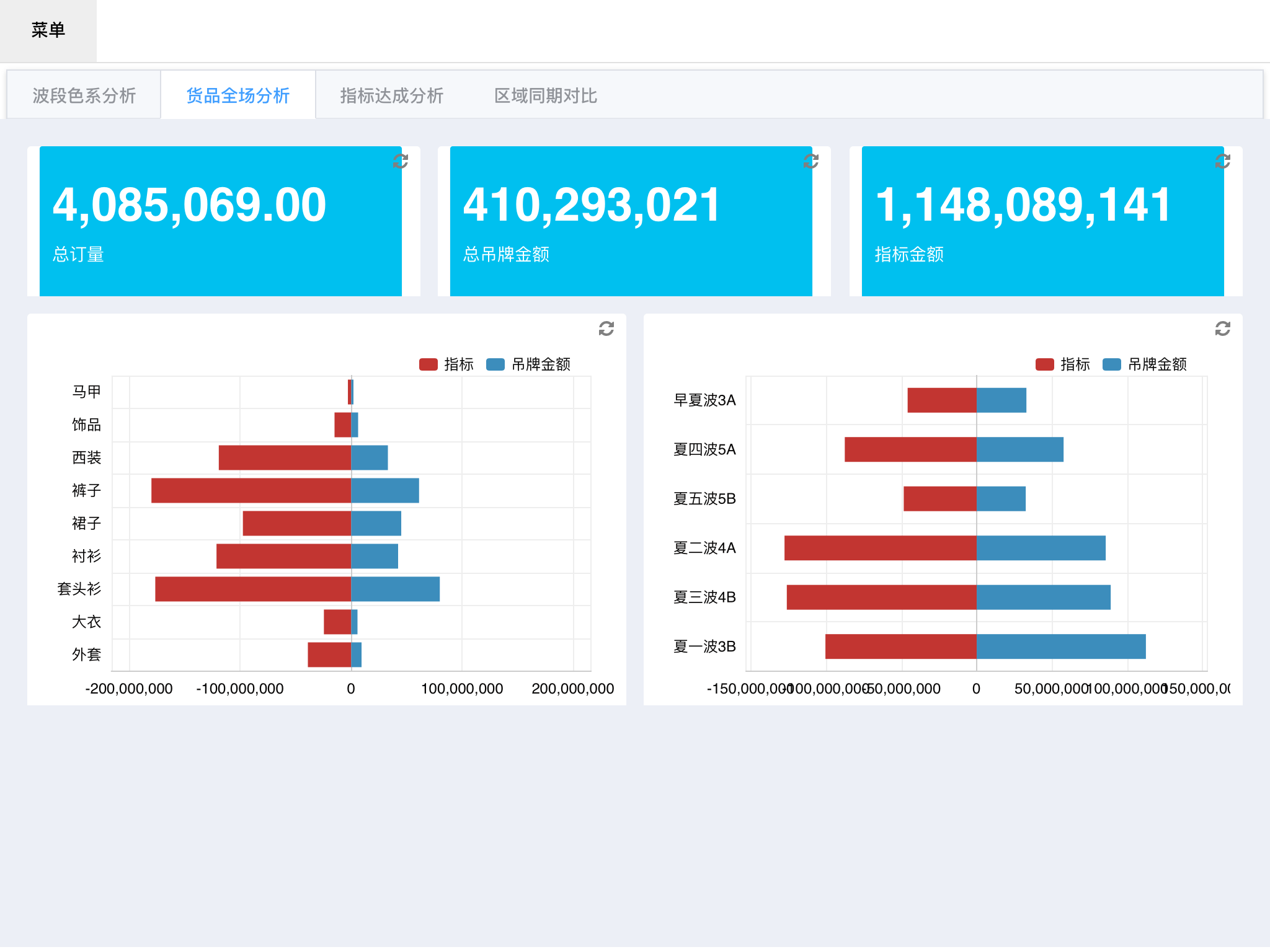The image size is (1270, 952).
Task: Refresh the wave-band bar chart
Action: pos(1223,328)
